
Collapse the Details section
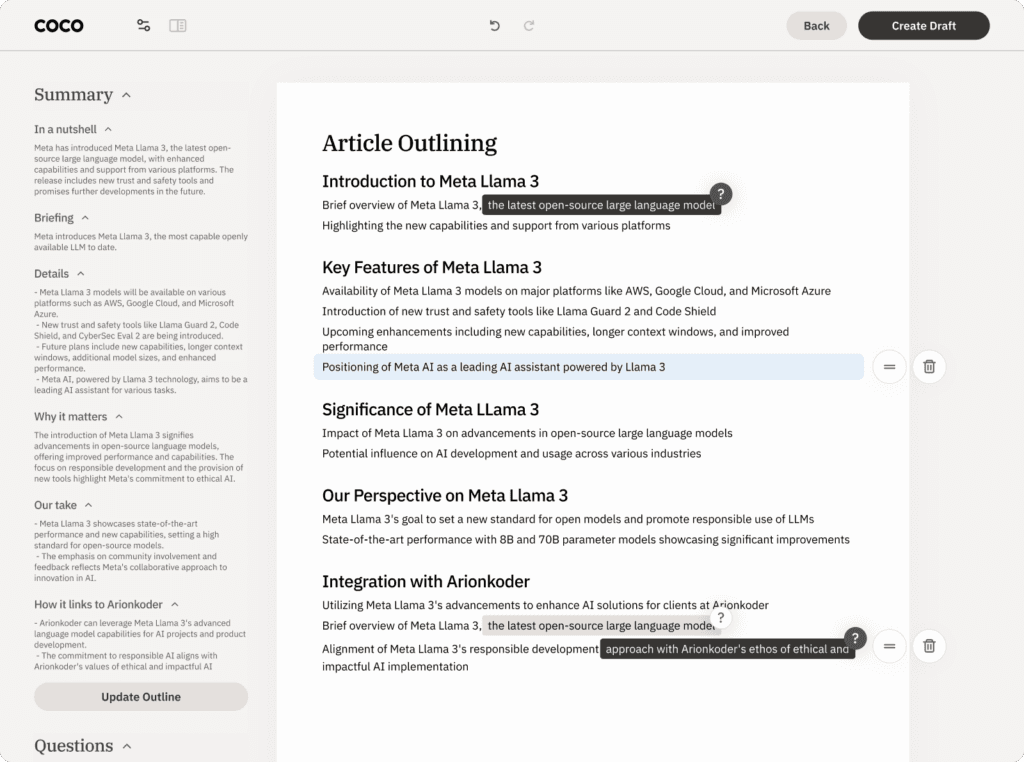(81, 274)
